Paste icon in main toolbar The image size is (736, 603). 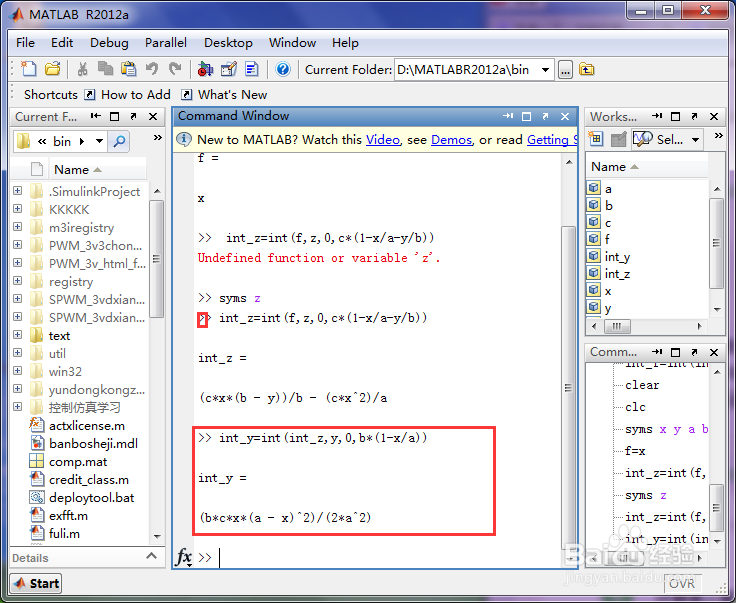coord(129,69)
